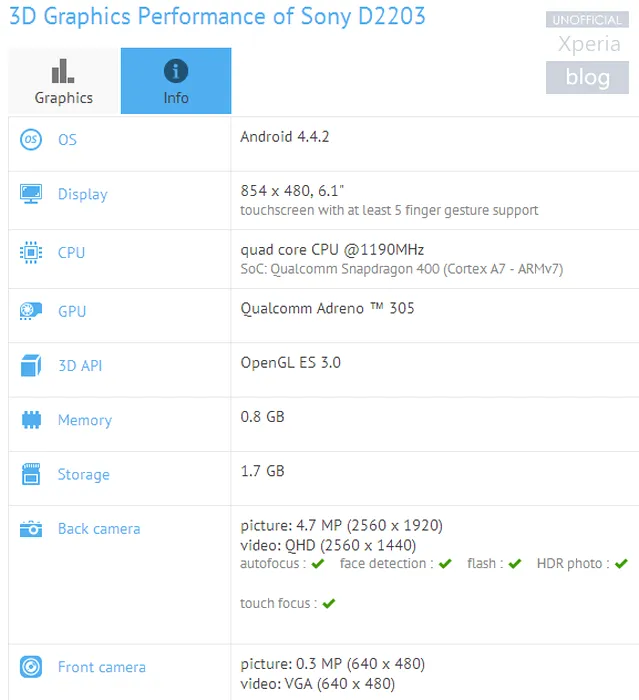Click the OS icon in the info list

pyautogui.click(x=31, y=140)
